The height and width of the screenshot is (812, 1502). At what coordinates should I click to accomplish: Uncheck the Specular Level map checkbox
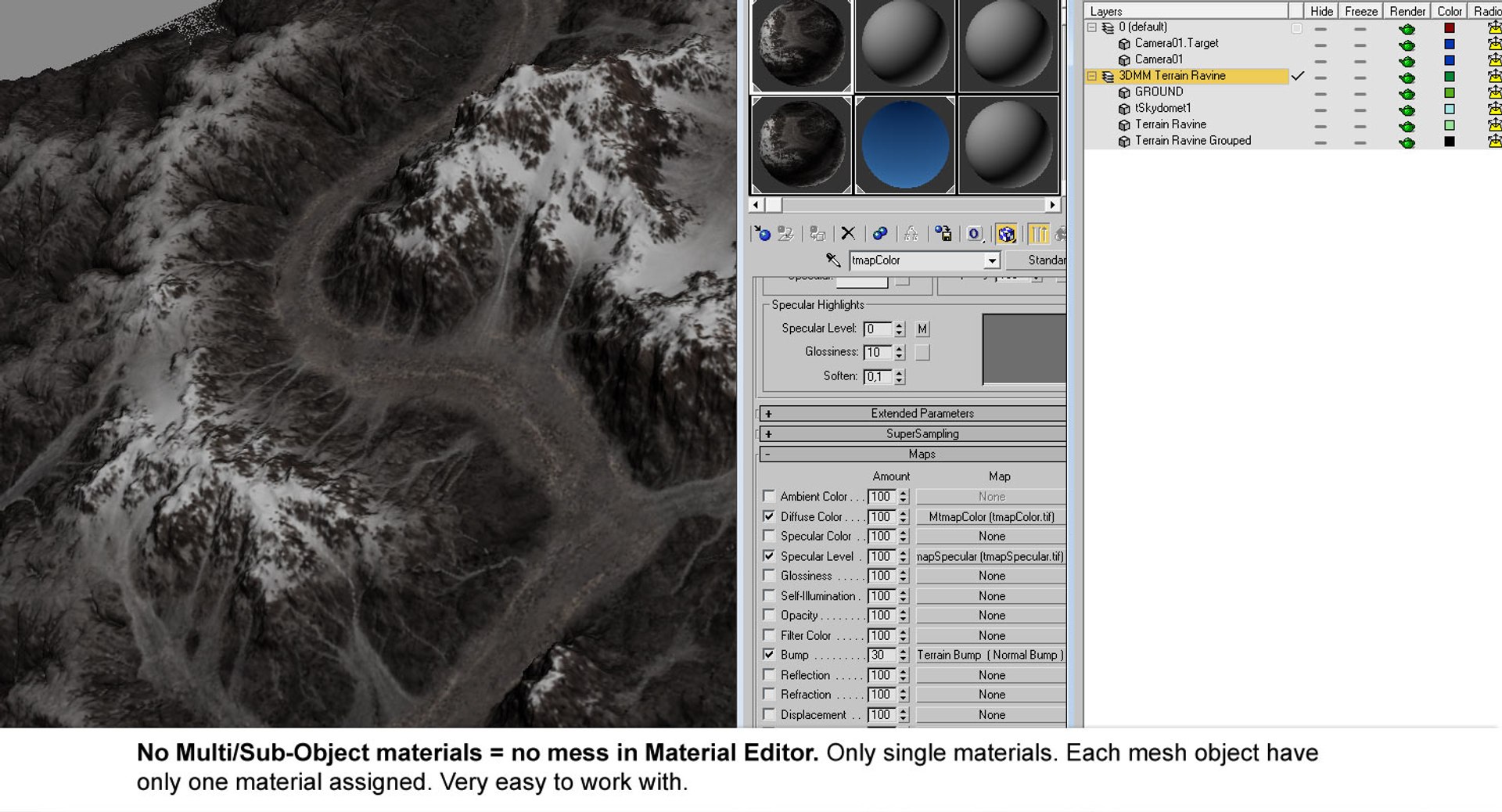(x=769, y=556)
